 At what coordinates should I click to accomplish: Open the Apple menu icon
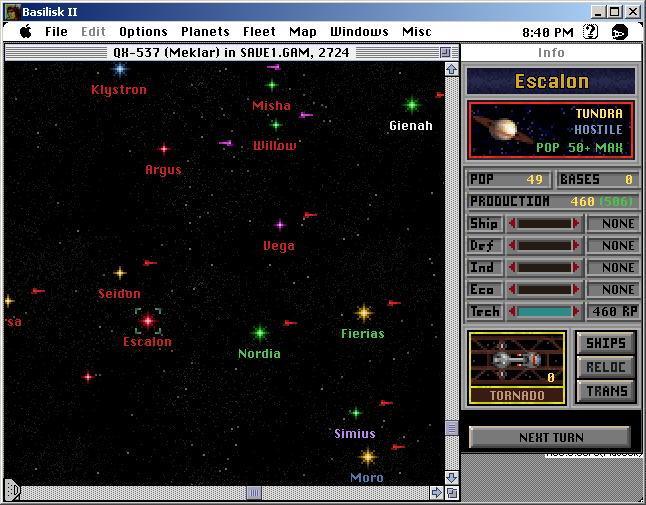pyautogui.click(x=25, y=32)
